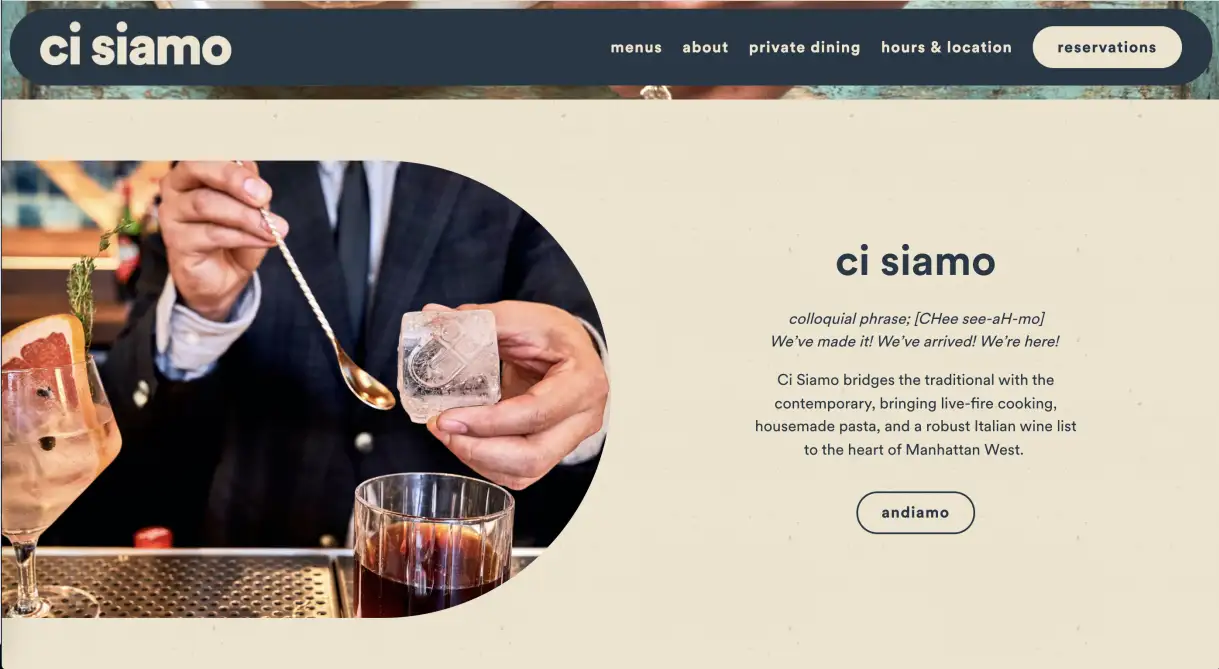Select the large ci siamo heading
Image resolution: width=1219 pixels, height=669 pixels.
[x=915, y=262]
